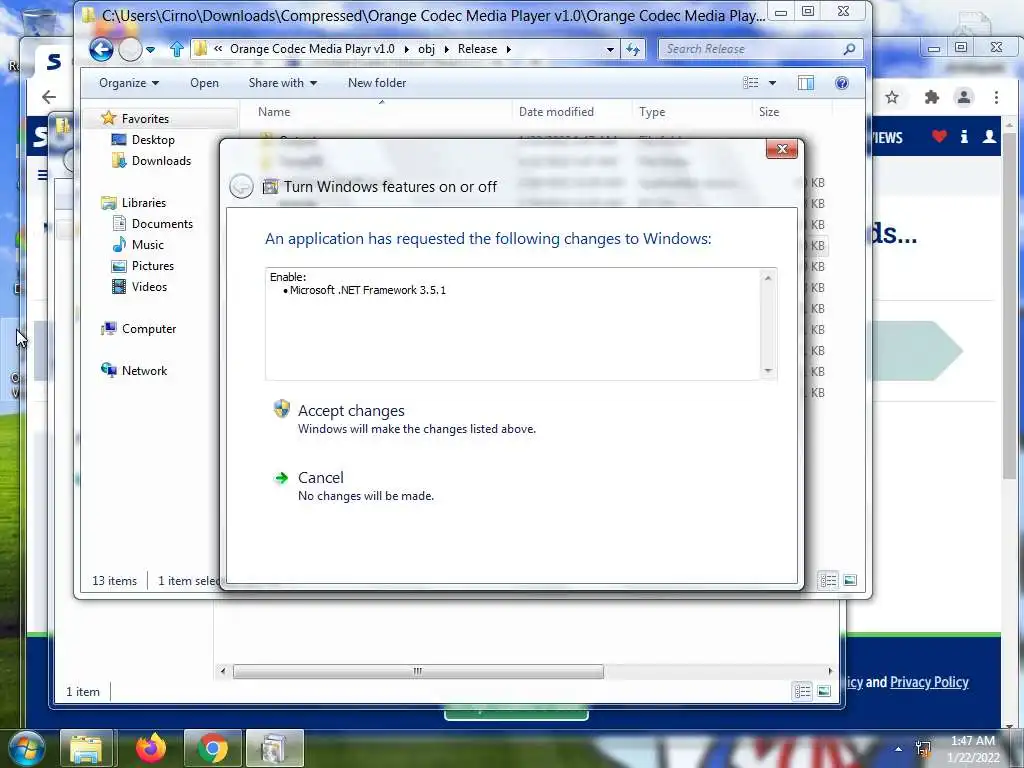
Task: Switch to Chrome in taskbar
Action: pos(212,748)
